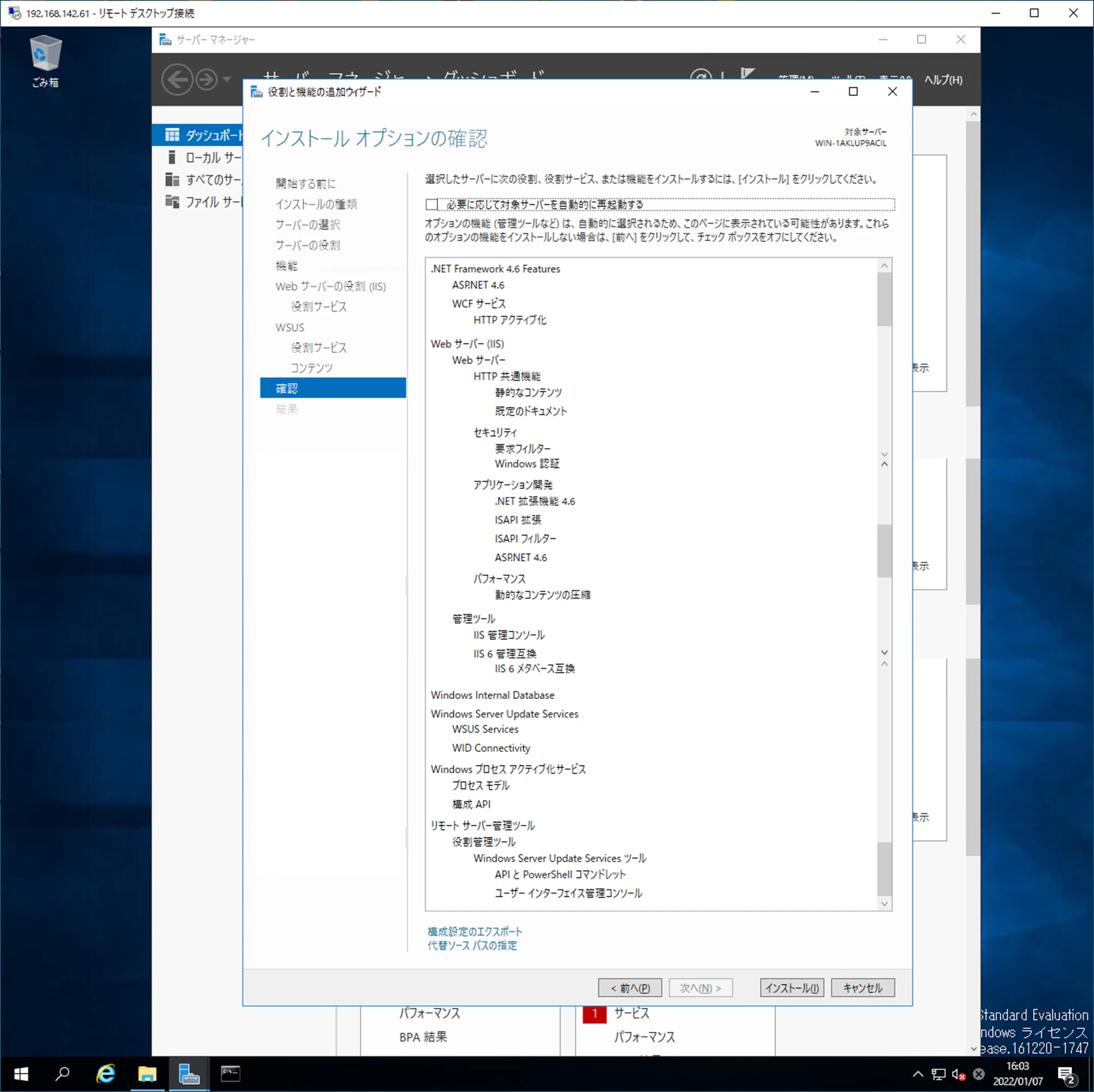Go to the Web サーバーの役割 (IIS) step
1094x1092 pixels.
tap(331, 286)
